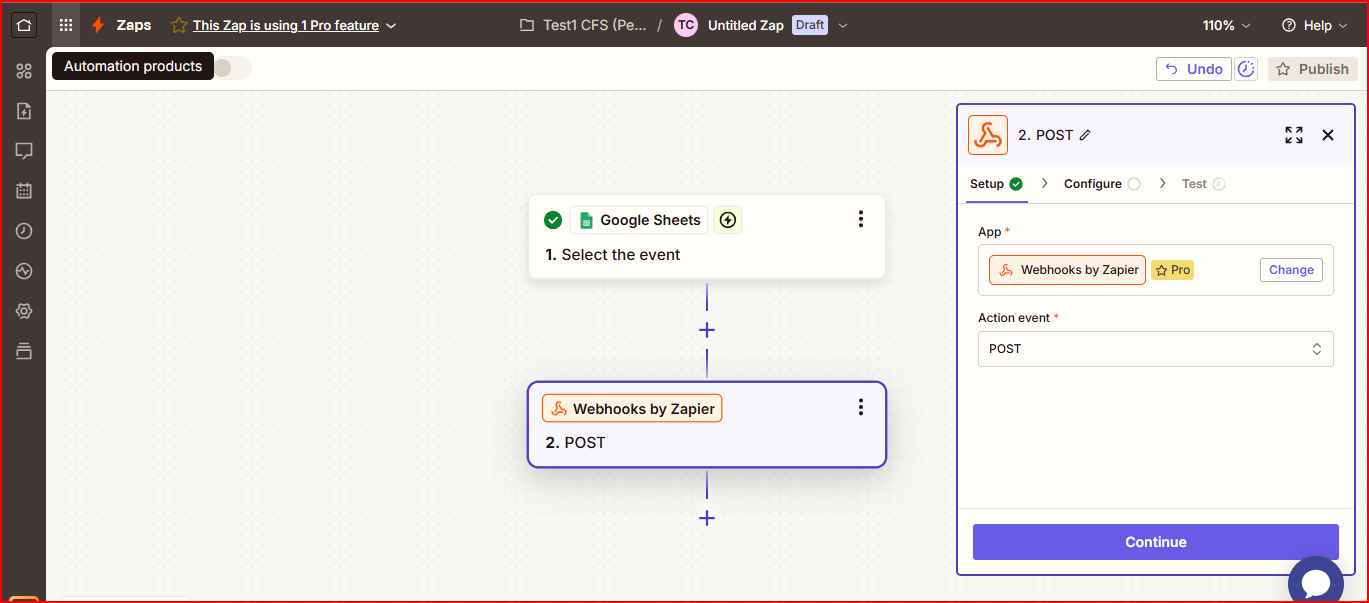Click the Help question mark icon
Viewport: 1369px width, 603px height.
[1289, 25]
